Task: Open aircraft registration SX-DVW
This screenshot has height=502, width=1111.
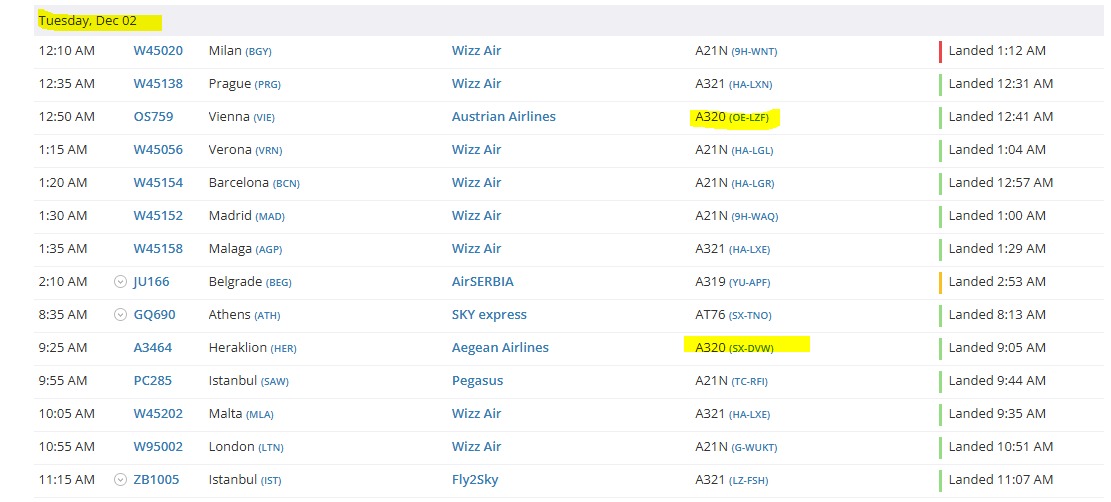Action: pos(753,349)
